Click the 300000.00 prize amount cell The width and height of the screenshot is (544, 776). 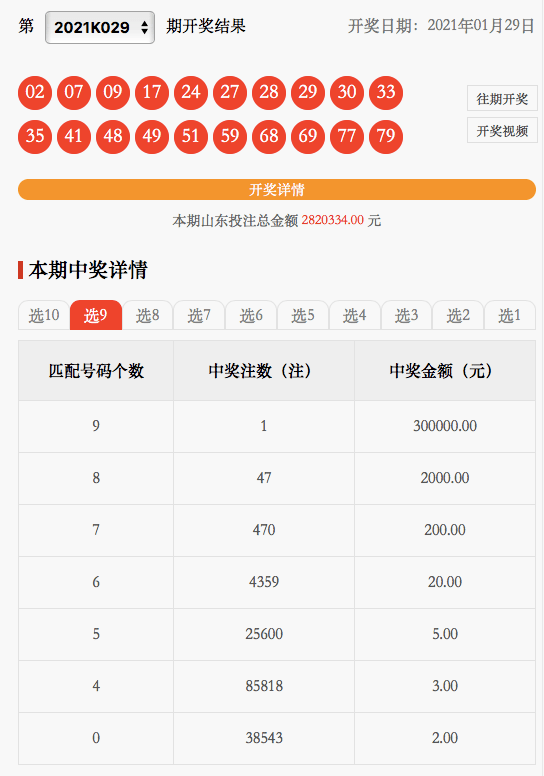[445, 426]
